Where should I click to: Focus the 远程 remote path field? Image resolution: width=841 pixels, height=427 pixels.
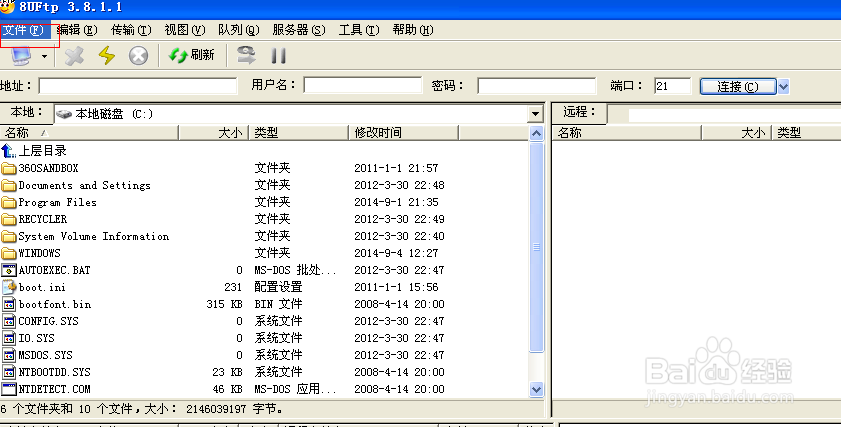(734, 114)
